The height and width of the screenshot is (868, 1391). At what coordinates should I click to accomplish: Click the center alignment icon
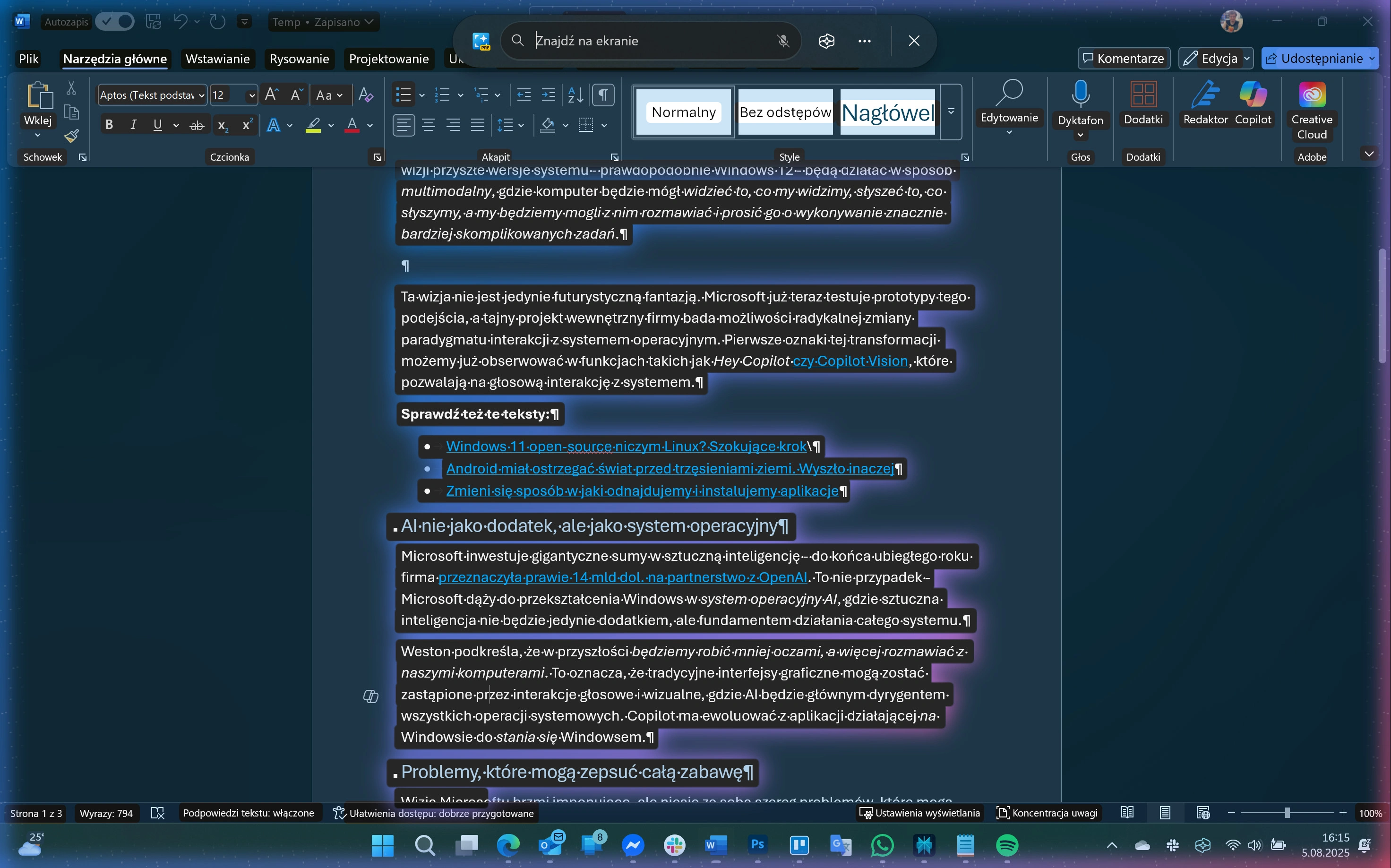pyautogui.click(x=429, y=125)
